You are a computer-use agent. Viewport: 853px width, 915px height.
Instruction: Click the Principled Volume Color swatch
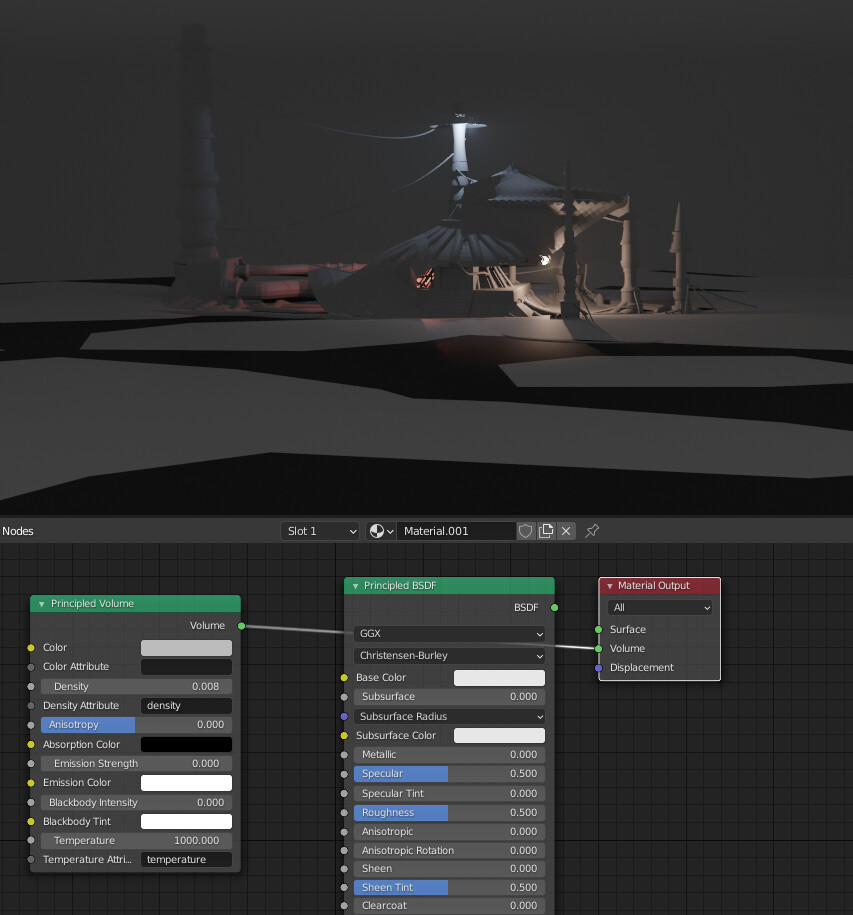pyautogui.click(x=186, y=648)
